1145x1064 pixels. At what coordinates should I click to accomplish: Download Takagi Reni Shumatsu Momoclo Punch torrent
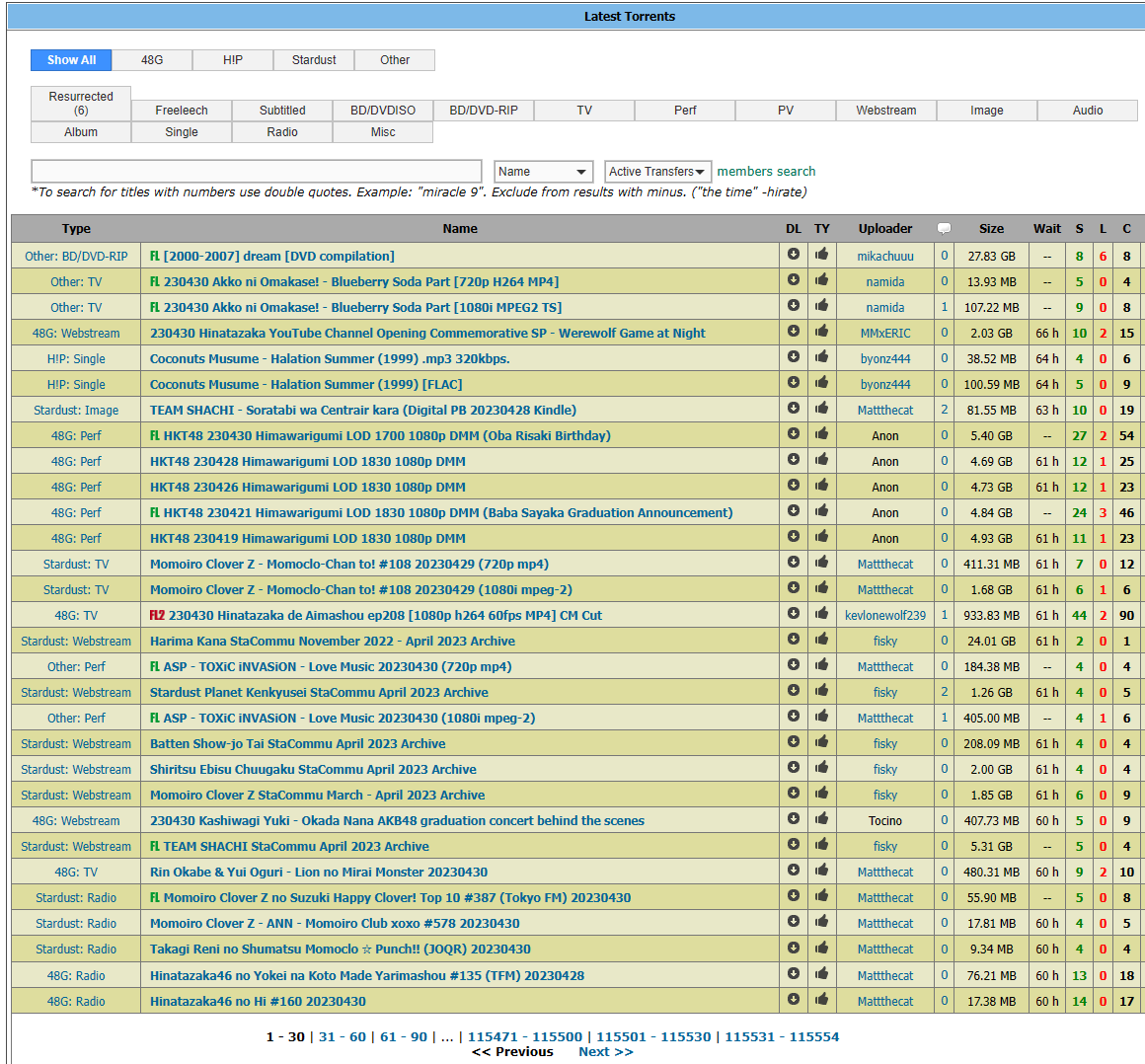tap(793, 948)
